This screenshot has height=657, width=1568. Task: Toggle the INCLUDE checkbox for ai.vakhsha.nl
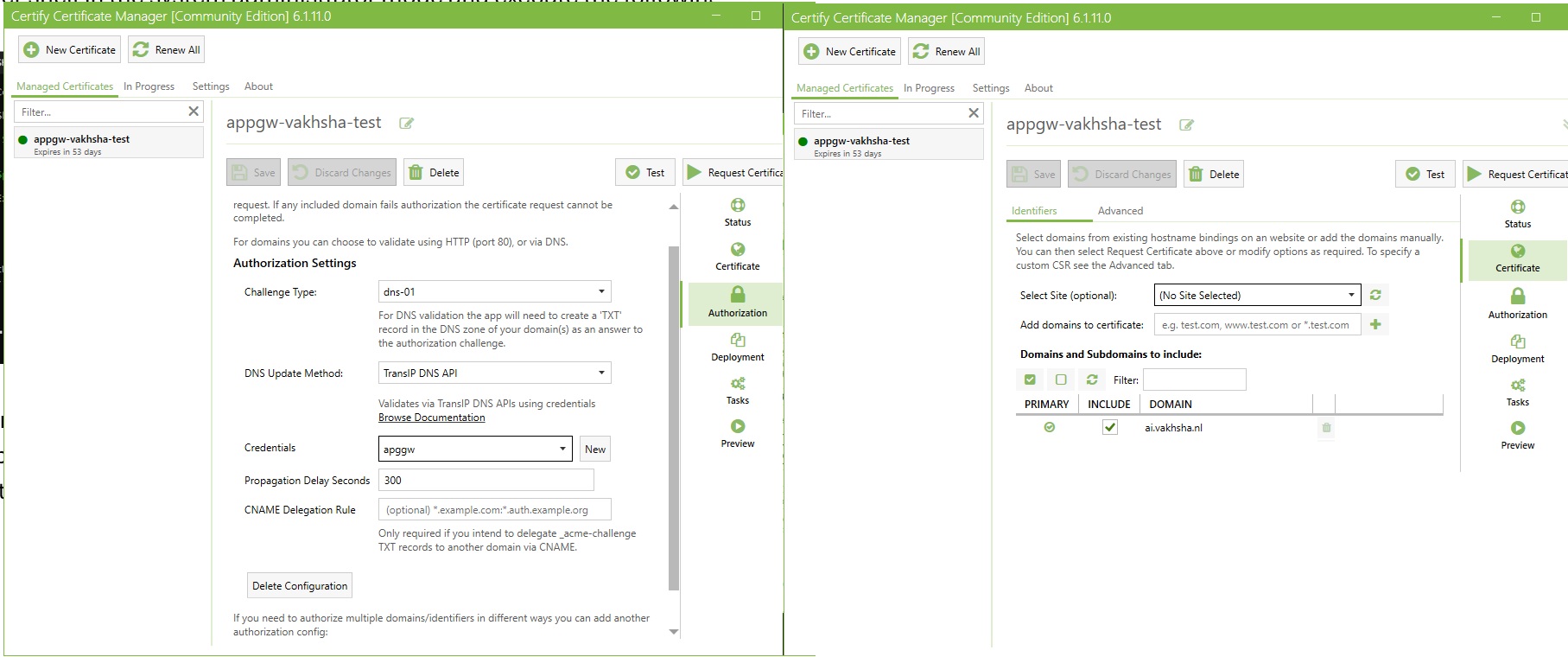(1110, 427)
